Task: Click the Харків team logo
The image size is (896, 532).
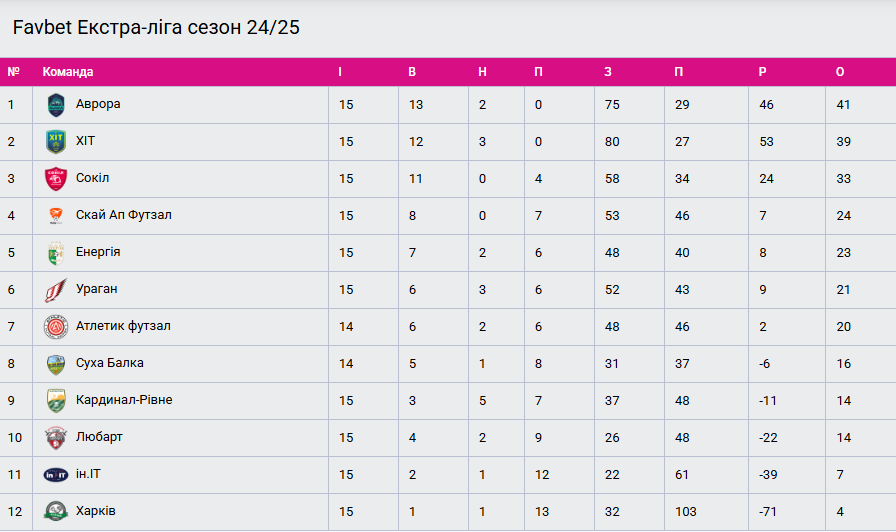Action: (x=55, y=512)
